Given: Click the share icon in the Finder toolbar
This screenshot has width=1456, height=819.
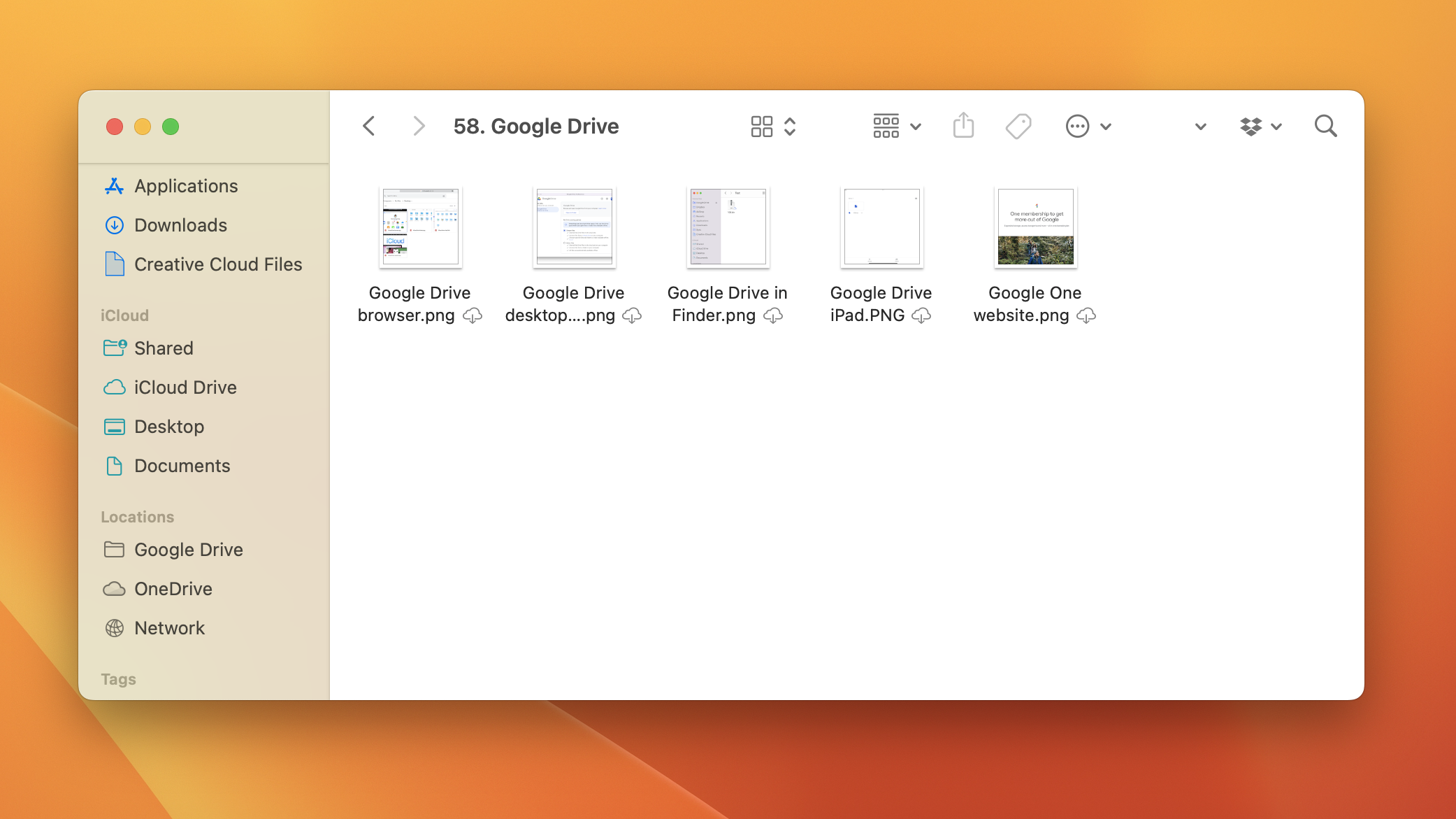Looking at the screenshot, I should point(963,125).
